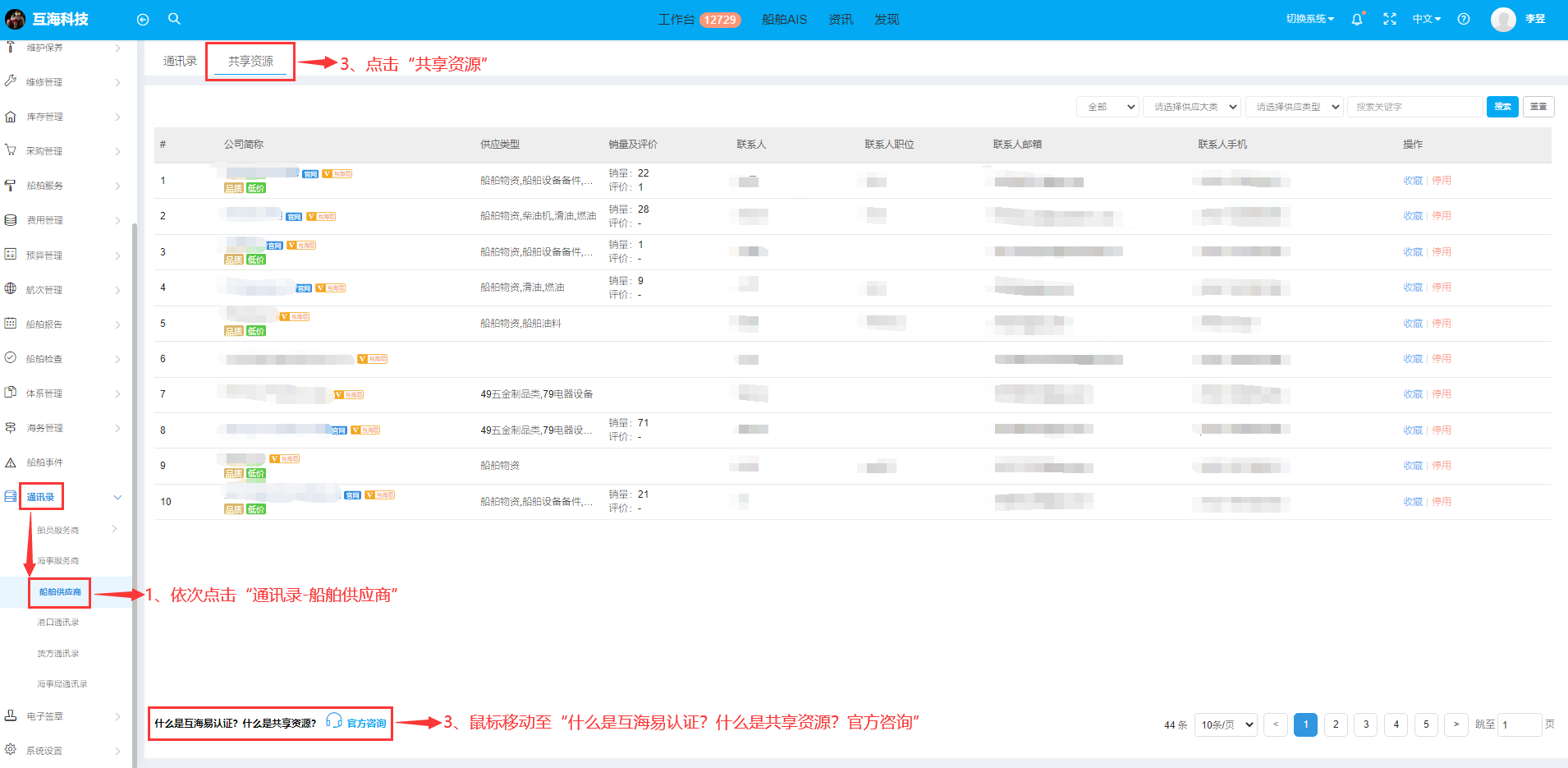
Task: Click the 船舶服务 icon
Action: pyautogui.click(x=11, y=186)
